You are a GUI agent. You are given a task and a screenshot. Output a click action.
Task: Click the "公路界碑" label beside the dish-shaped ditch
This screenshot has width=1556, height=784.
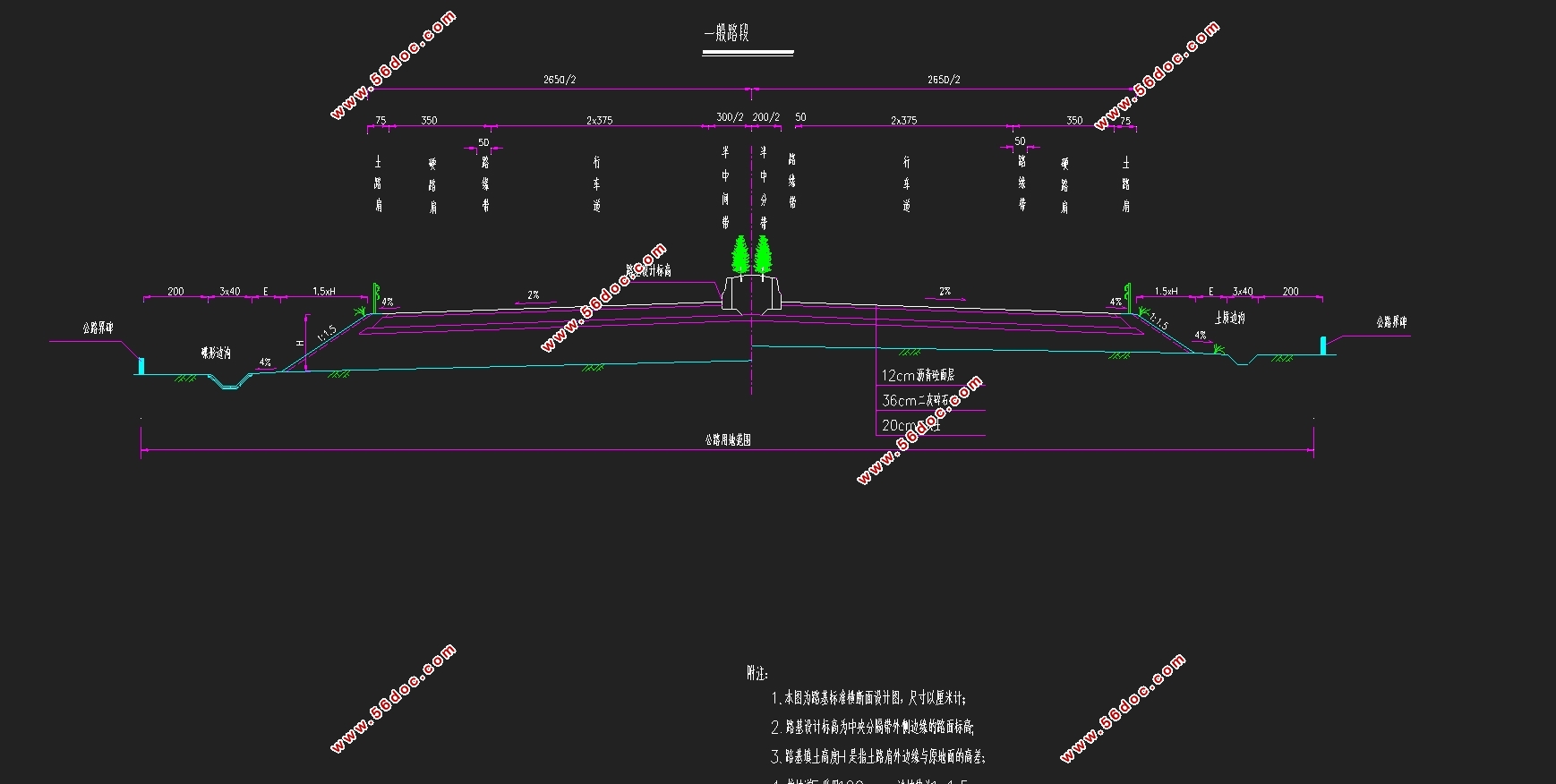click(98, 328)
